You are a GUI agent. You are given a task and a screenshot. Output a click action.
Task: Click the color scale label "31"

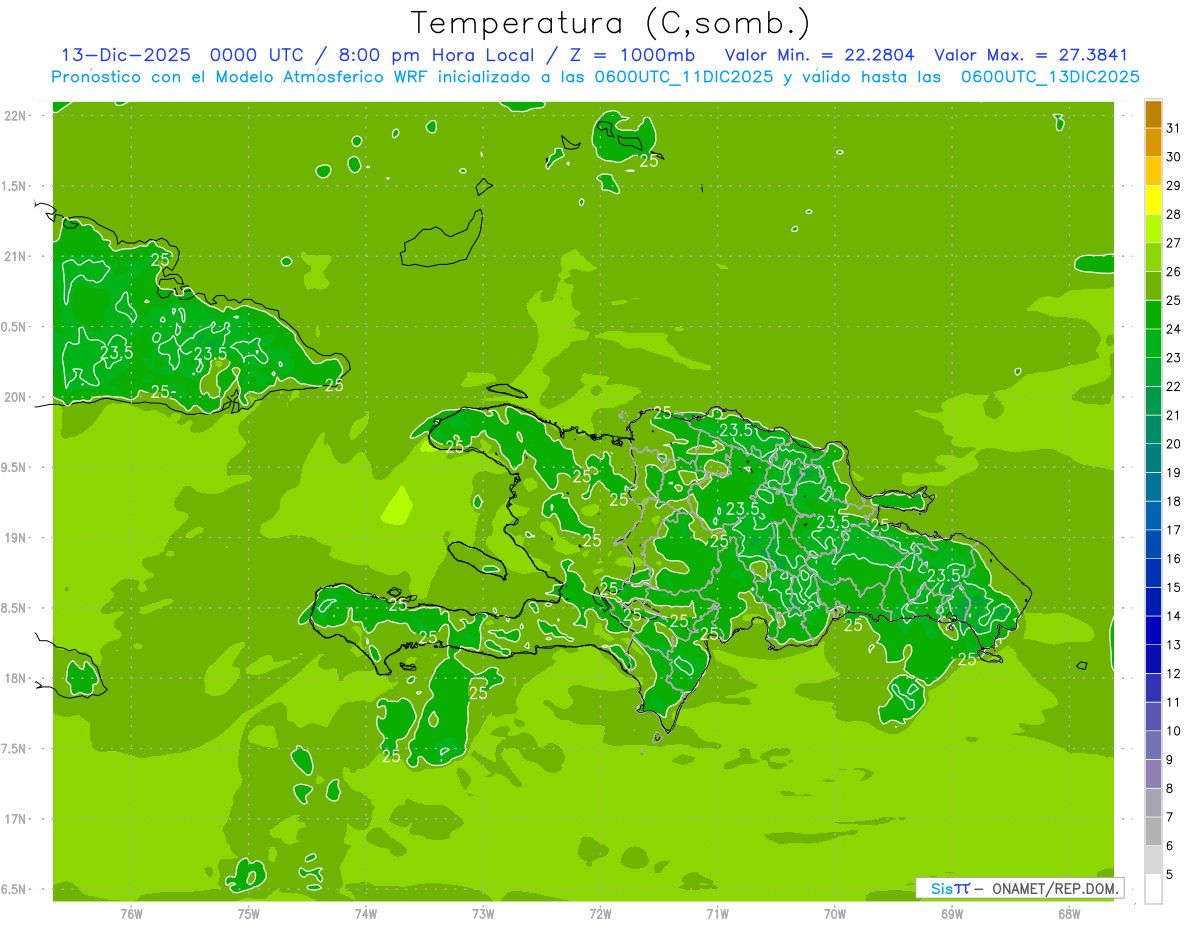click(1173, 128)
